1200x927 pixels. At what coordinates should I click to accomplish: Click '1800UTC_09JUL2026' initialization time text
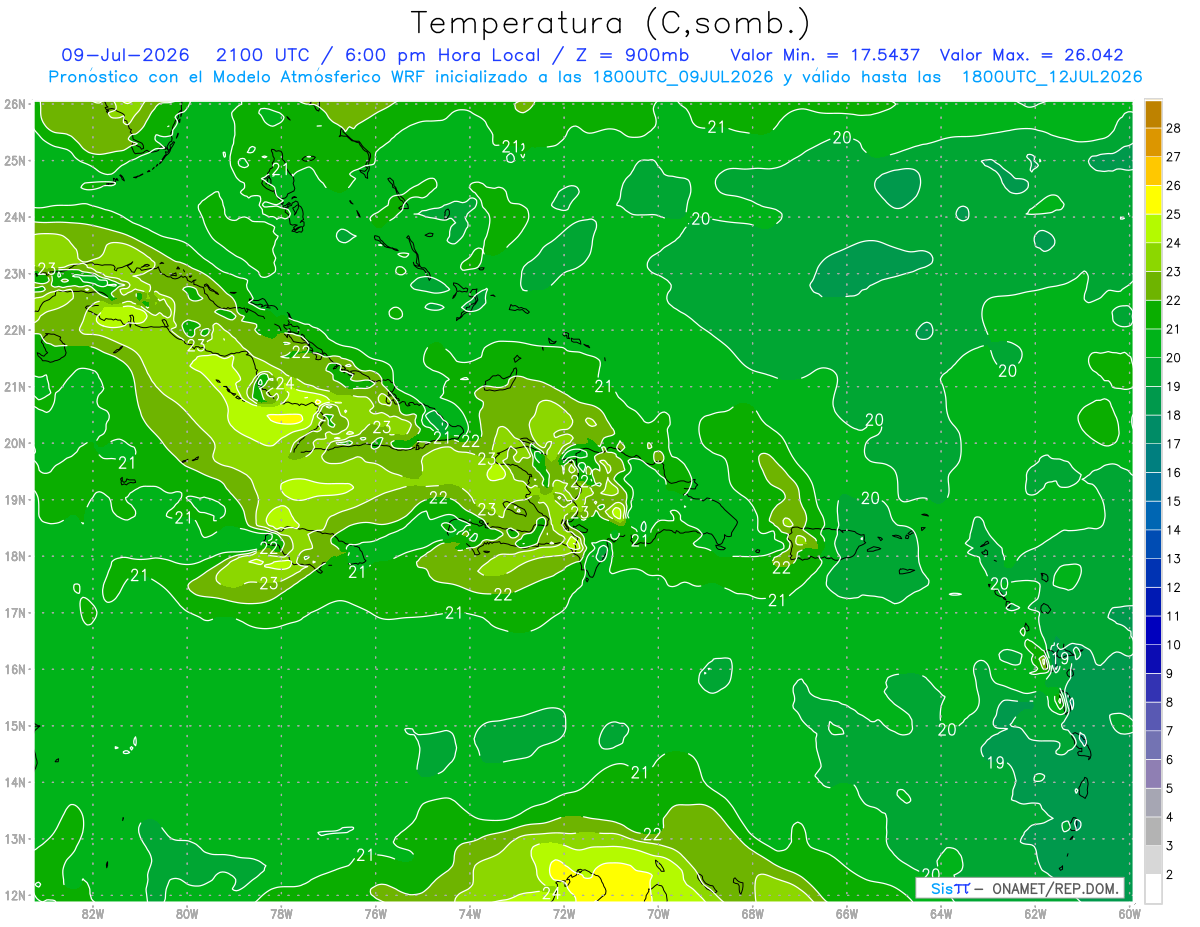(683, 77)
